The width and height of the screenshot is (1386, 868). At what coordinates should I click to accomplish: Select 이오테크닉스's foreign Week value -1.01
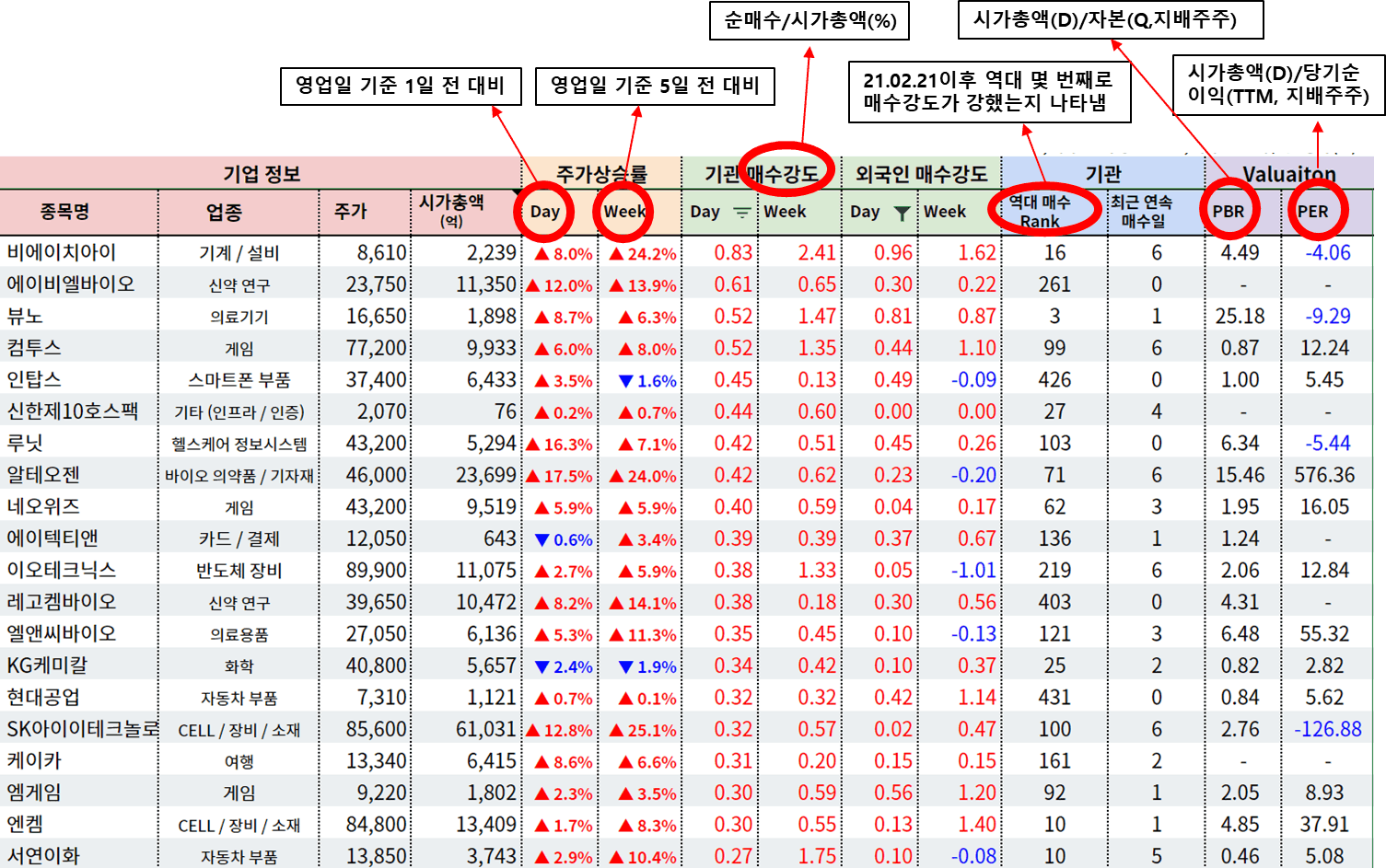click(x=973, y=570)
